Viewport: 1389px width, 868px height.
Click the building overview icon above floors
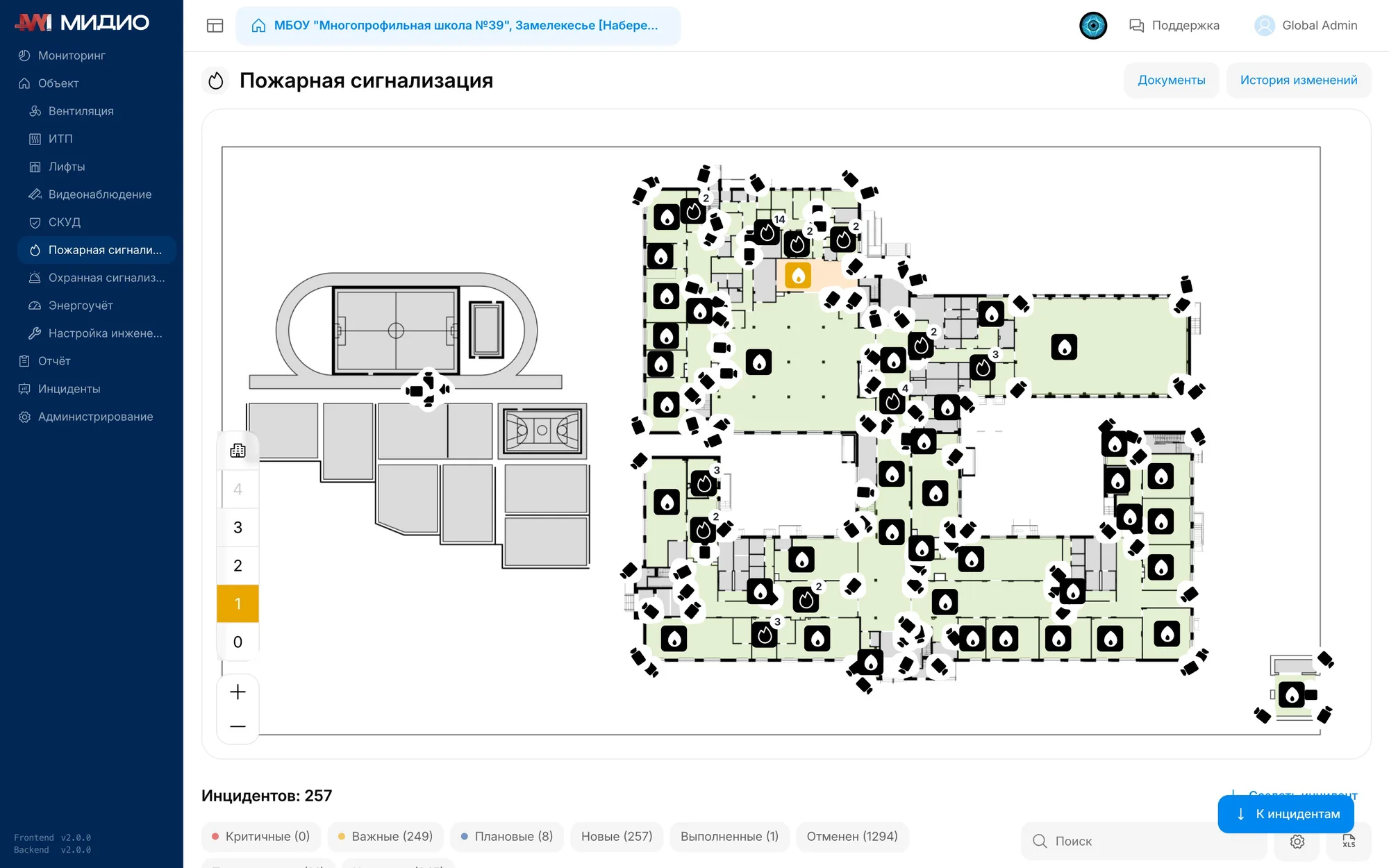238,451
